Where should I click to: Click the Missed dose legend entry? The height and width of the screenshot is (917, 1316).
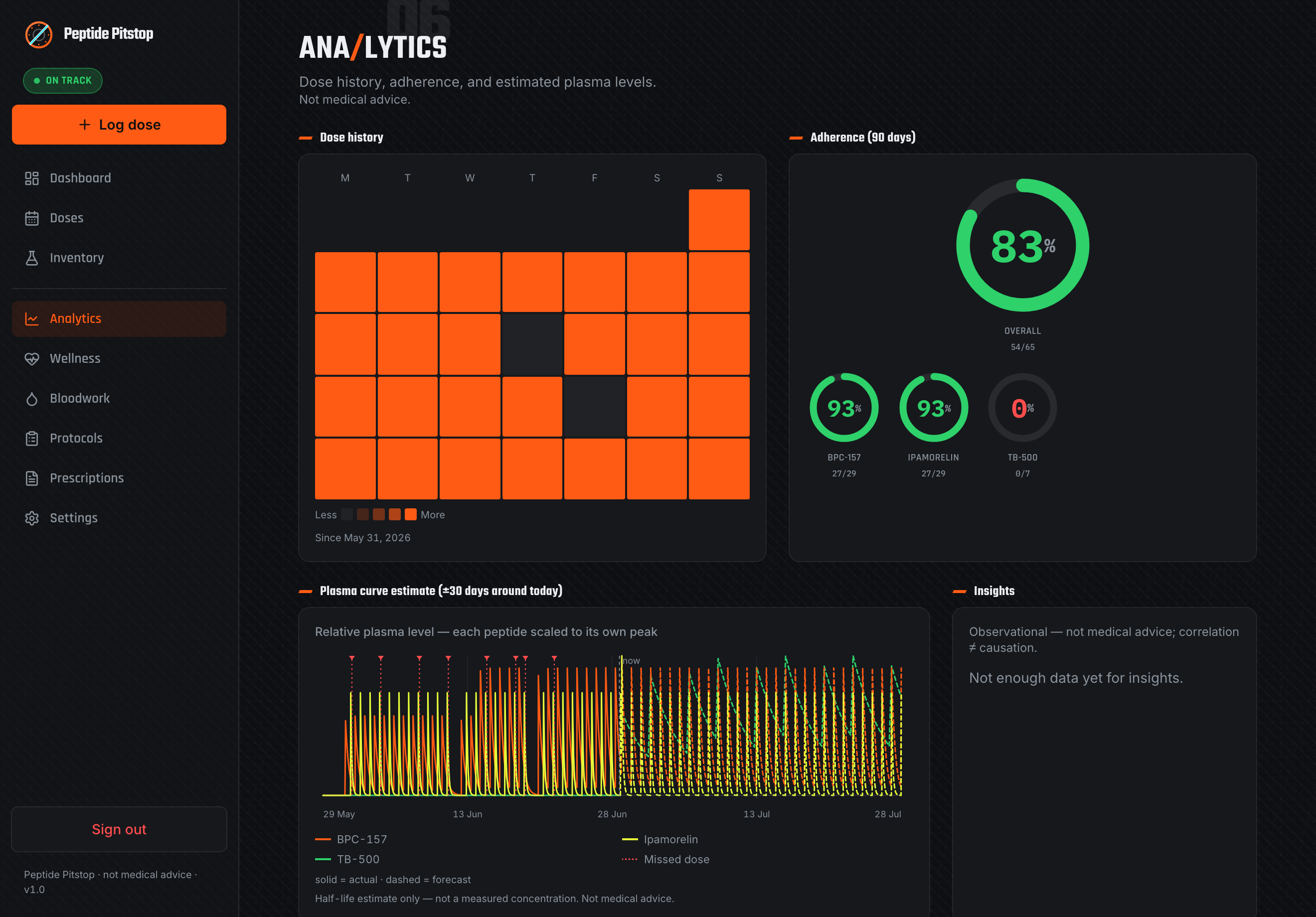pos(665,860)
